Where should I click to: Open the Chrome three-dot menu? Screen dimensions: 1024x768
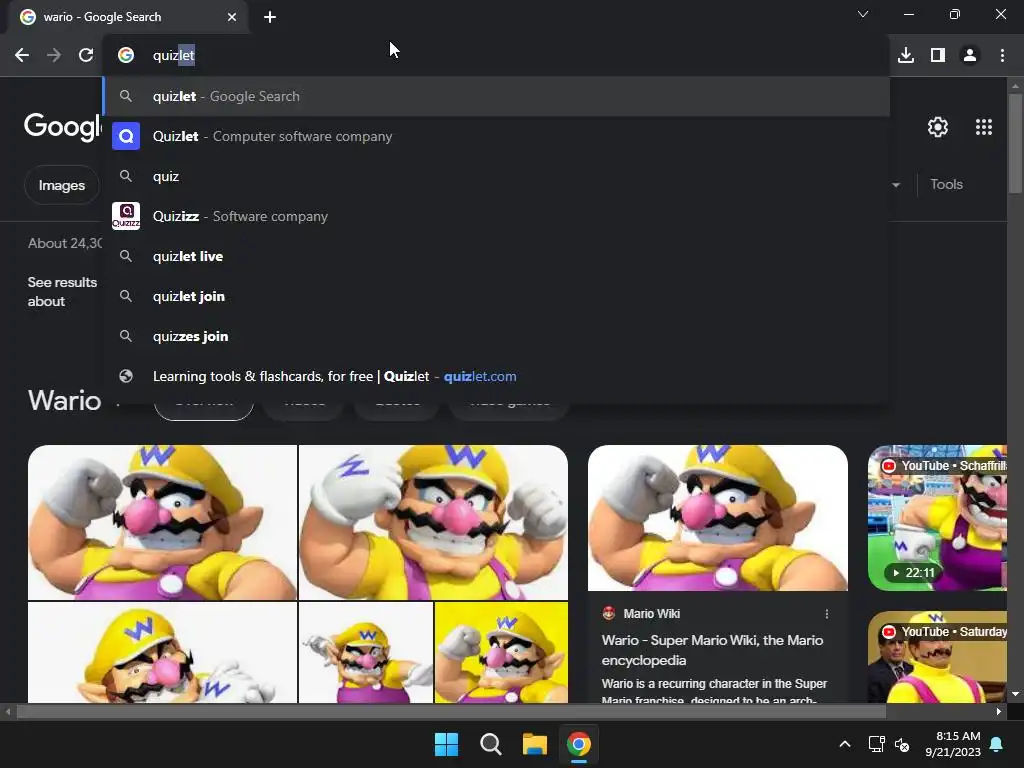tap(1002, 56)
